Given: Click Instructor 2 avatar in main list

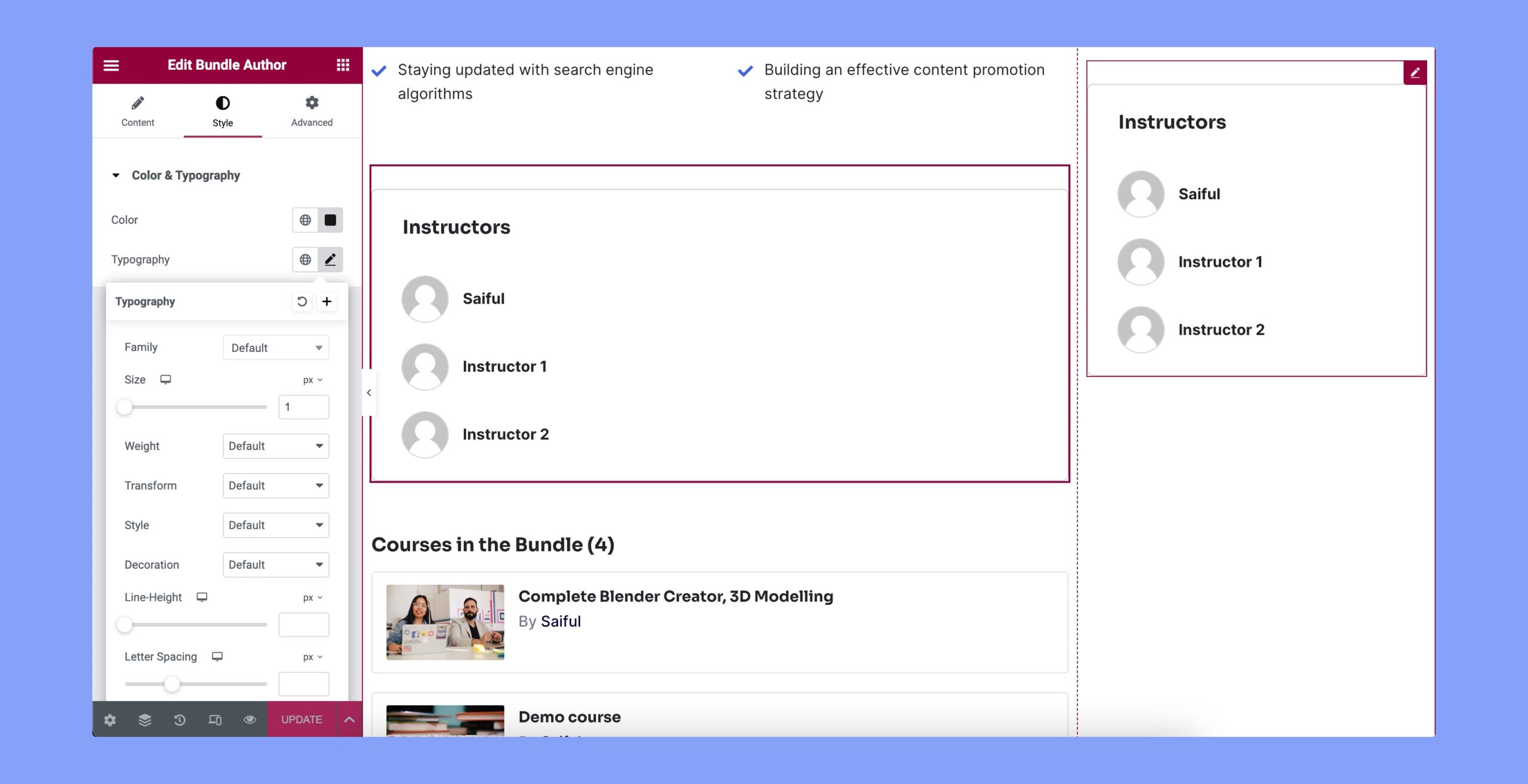Looking at the screenshot, I should (425, 435).
